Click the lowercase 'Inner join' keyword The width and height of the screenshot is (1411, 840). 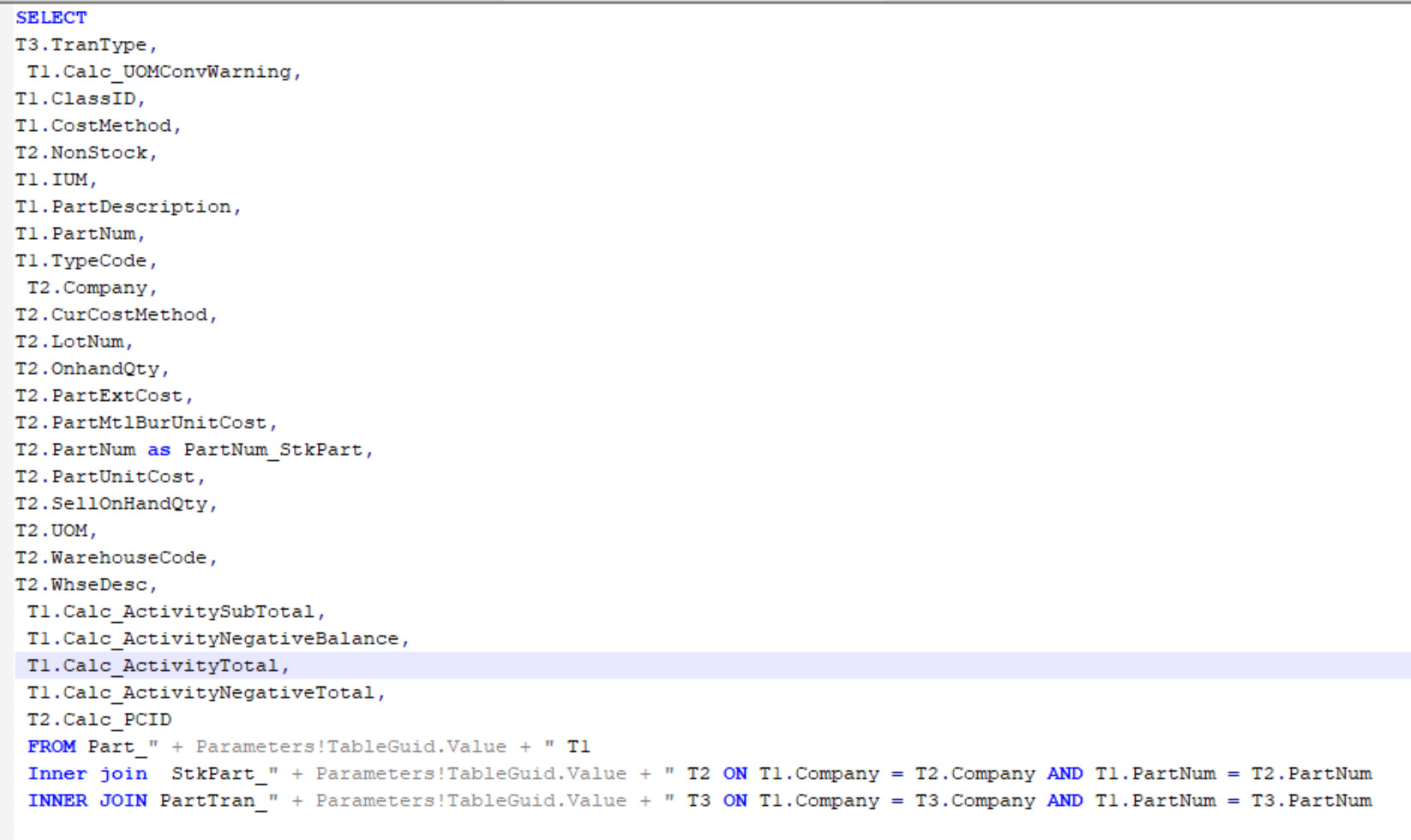point(87,774)
